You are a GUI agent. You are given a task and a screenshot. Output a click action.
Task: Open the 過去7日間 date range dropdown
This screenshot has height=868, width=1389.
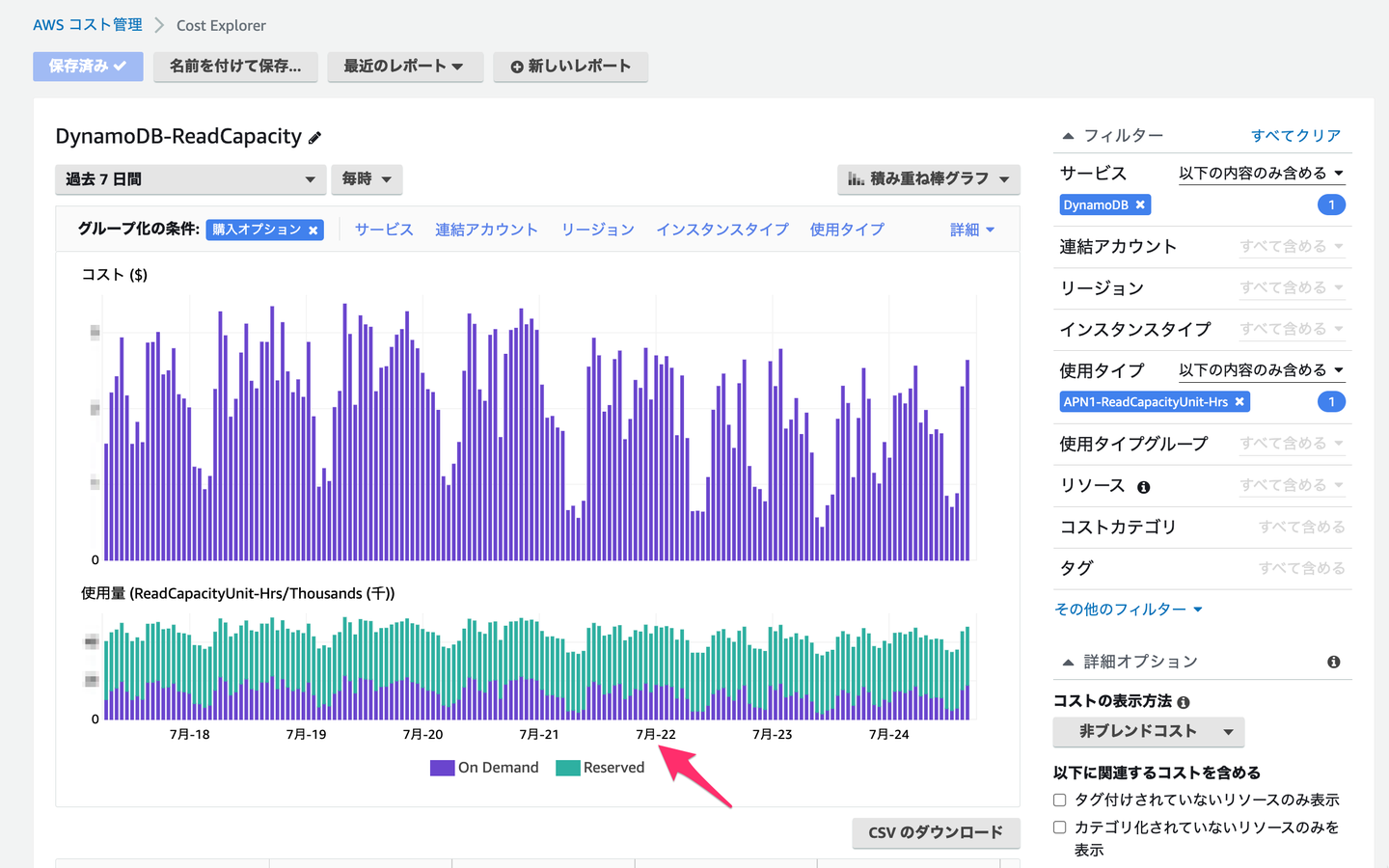(x=189, y=179)
